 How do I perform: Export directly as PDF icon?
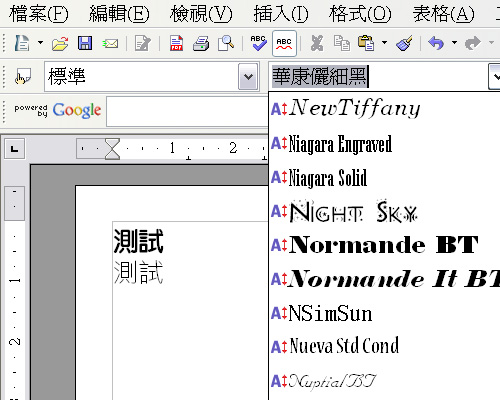tap(176, 43)
